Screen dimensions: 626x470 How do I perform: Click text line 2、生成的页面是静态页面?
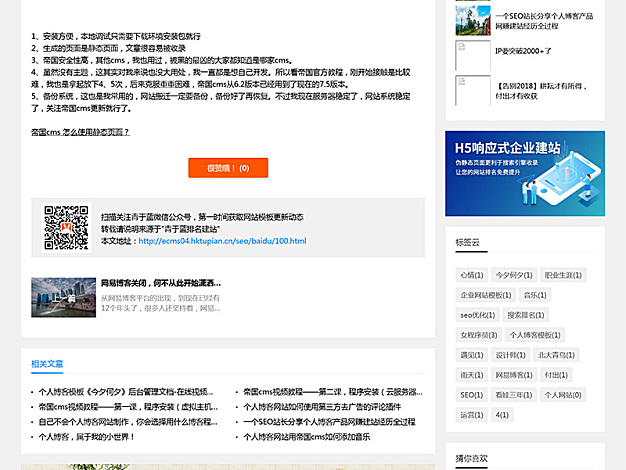pyautogui.click(x=109, y=48)
